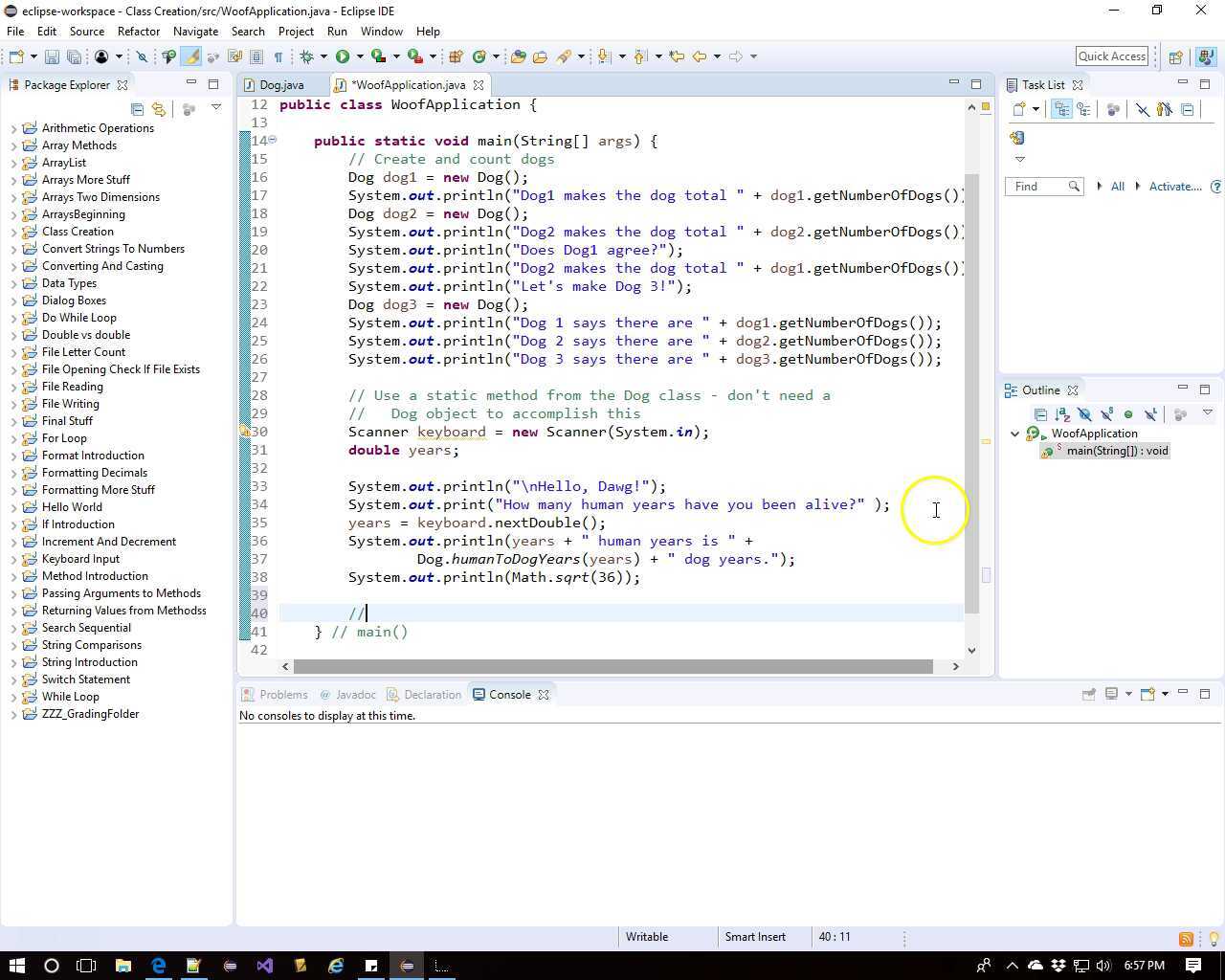Click the Save disk icon
1225x980 pixels.
coord(53,56)
